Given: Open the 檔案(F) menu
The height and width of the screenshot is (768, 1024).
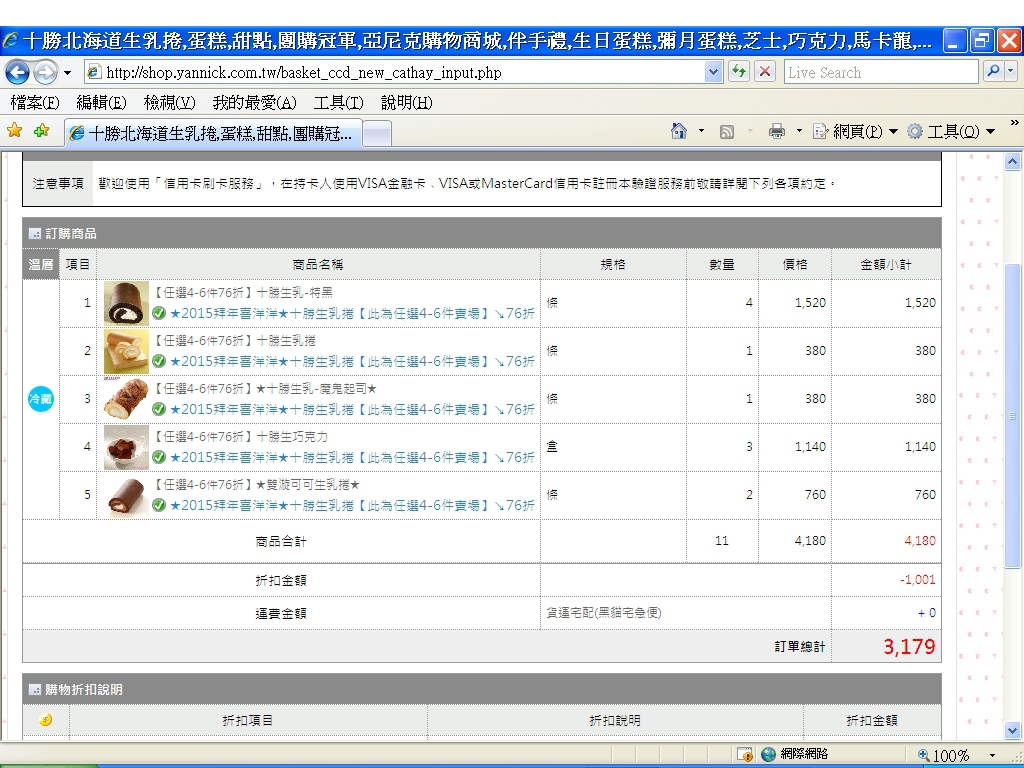Looking at the screenshot, I should click(35, 103).
